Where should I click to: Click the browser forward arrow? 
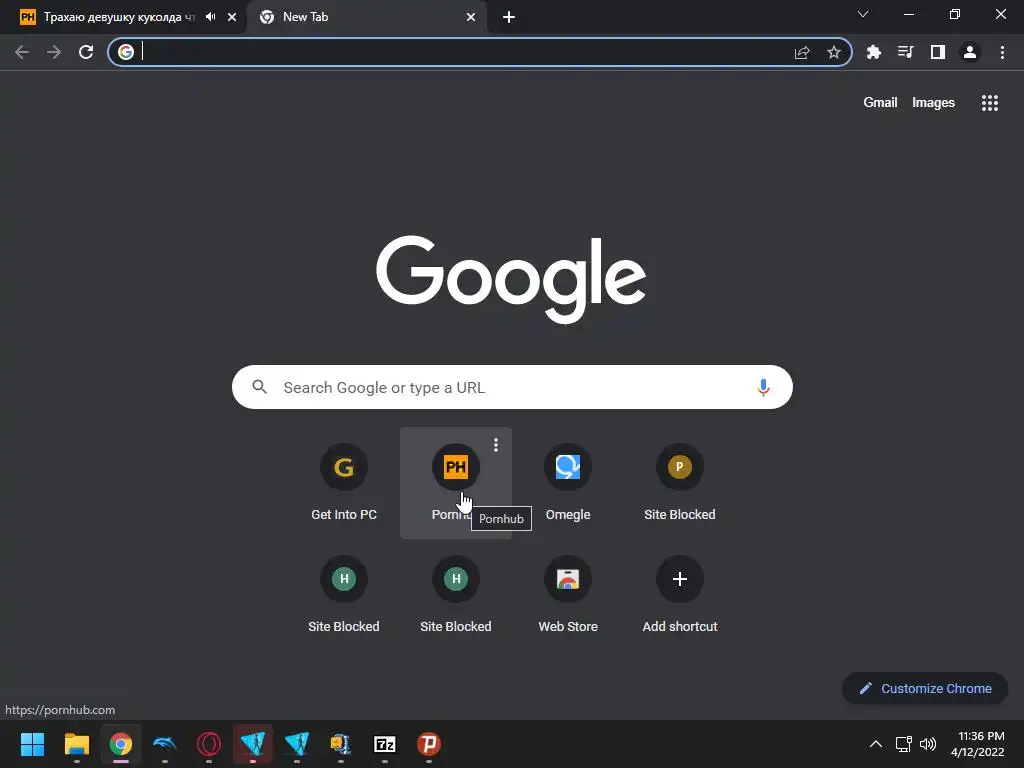pyautogui.click(x=54, y=52)
